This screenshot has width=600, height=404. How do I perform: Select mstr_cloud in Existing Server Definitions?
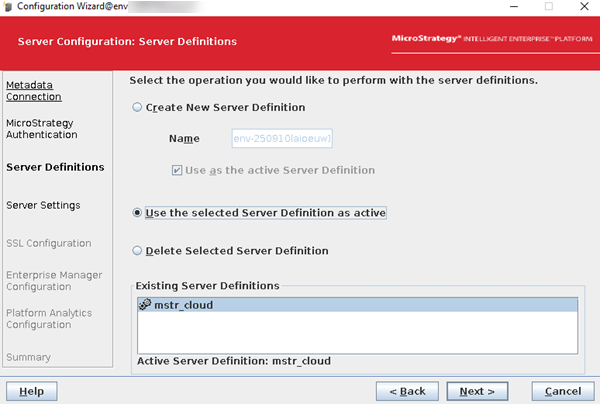183,306
